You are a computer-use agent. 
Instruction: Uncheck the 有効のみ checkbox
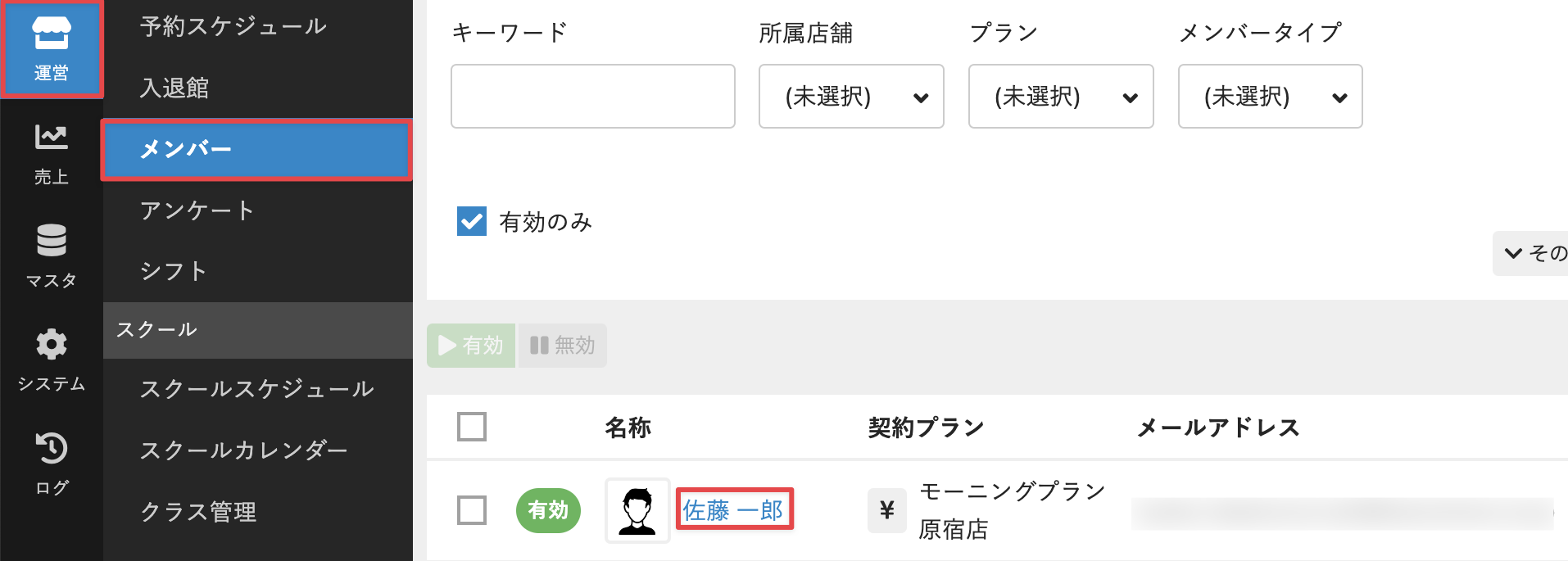pyautogui.click(x=472, y=221)
